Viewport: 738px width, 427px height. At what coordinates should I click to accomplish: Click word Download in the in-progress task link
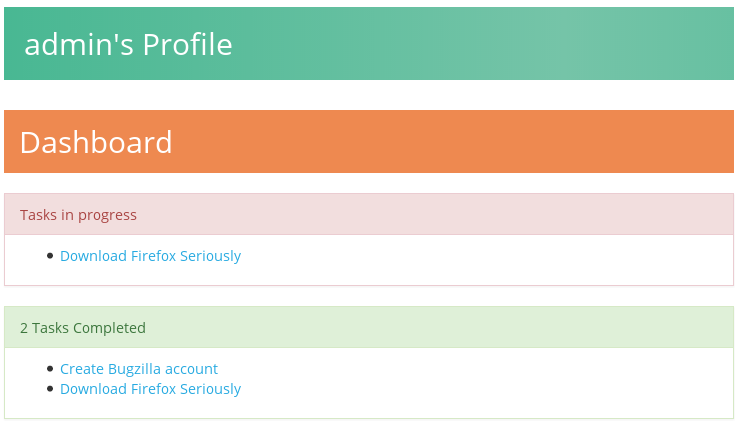pyautogui.click(x=93, y=256)
